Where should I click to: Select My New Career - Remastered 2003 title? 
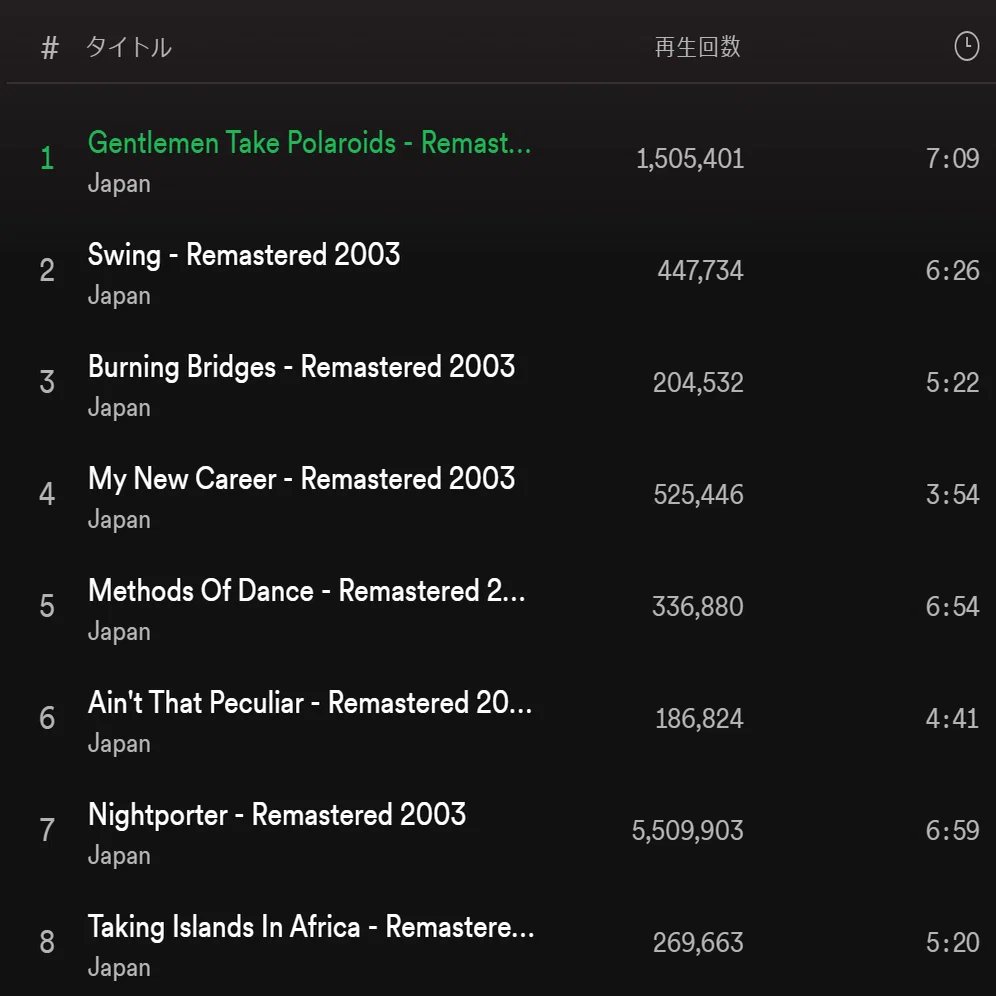pyautogui.click(x=301, y=479)
